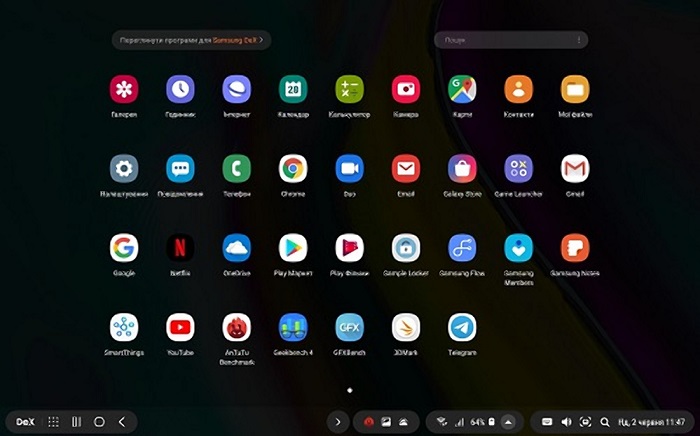Click the weather notification icon
Screen dimensions: 700x436
pyautogui.click(x=403, y=422)
